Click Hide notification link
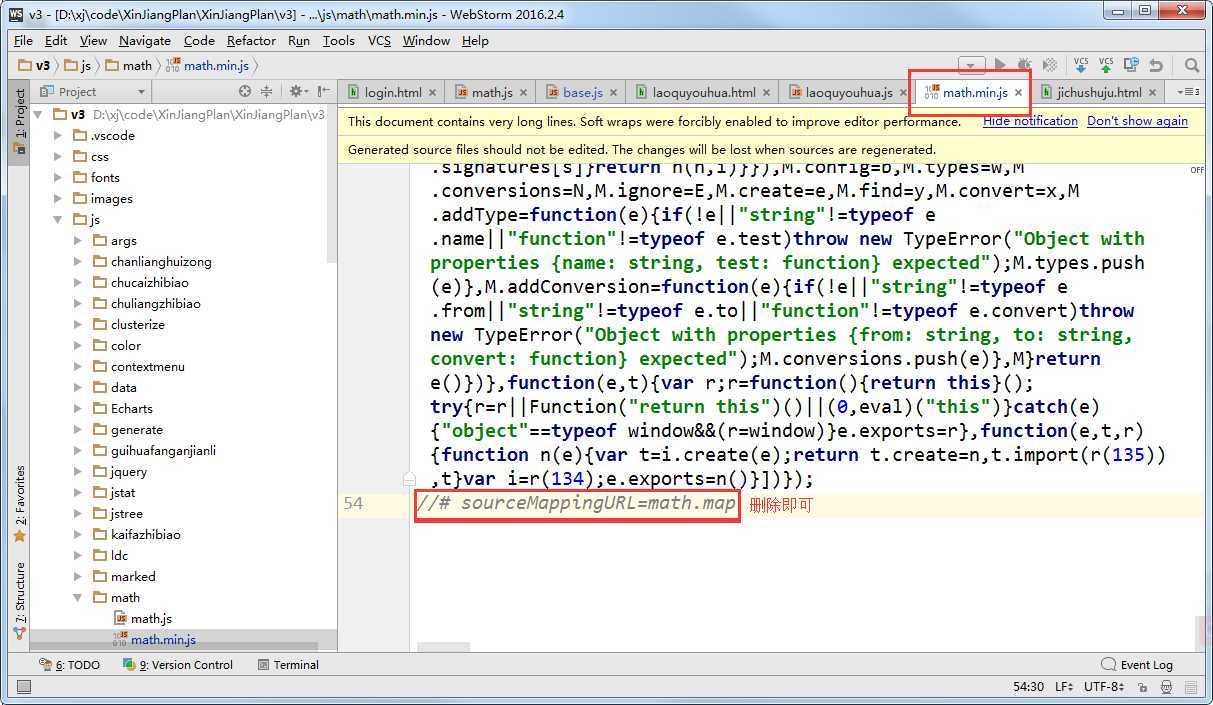This screenshot has height=705, width=1213. point(1030,121)
